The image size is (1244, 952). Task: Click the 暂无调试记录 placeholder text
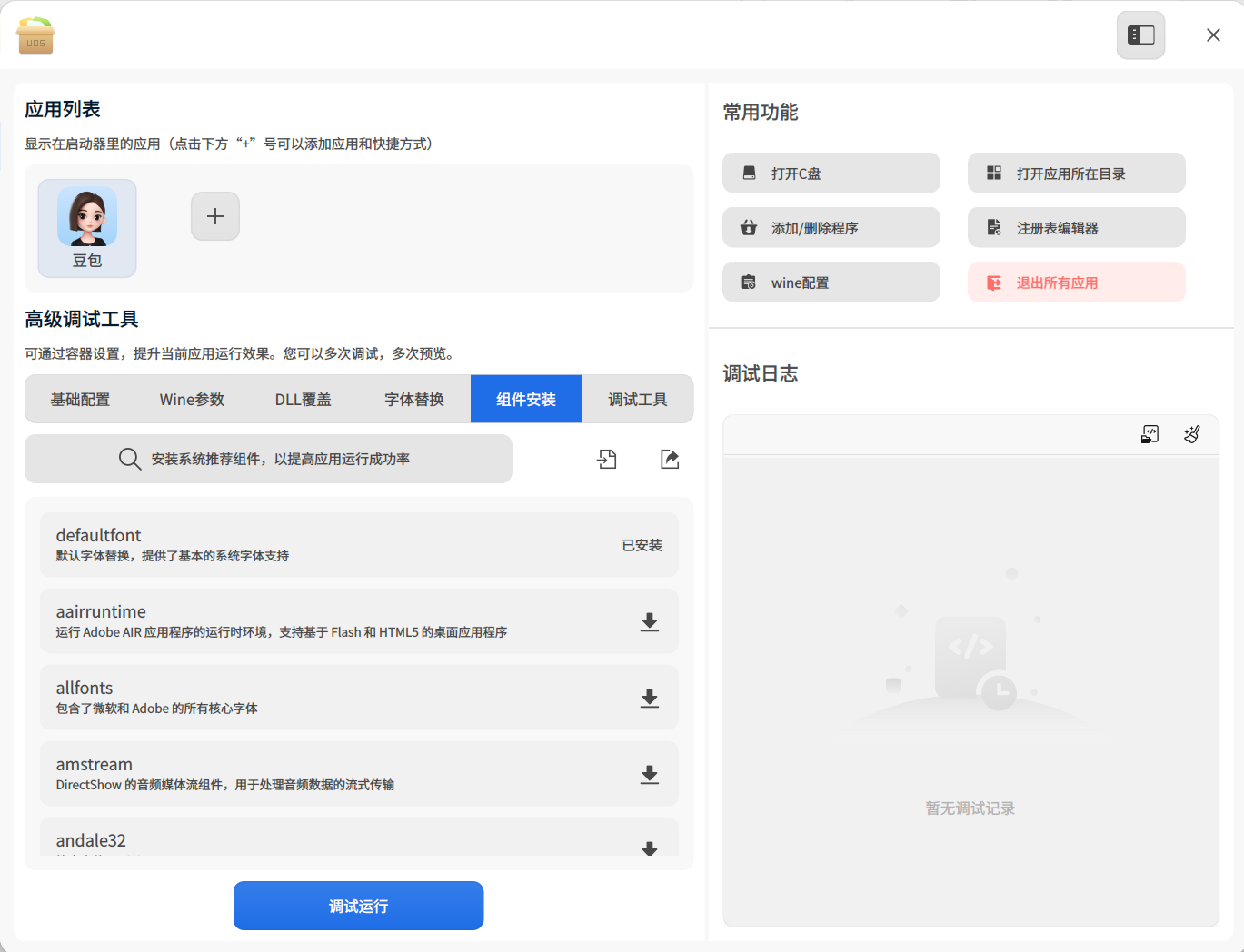[970, 808]
